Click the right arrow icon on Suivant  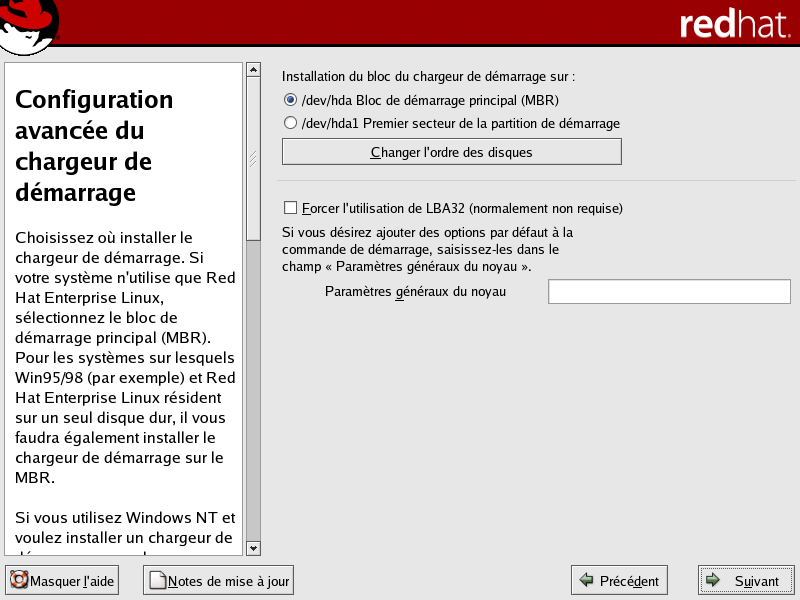point(712,580)
